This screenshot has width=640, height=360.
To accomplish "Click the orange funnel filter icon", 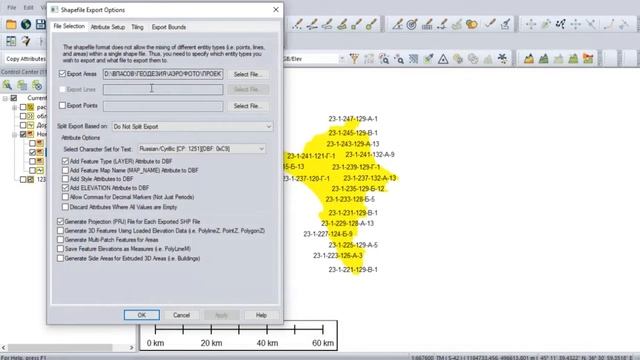I will tap(354, 59).
